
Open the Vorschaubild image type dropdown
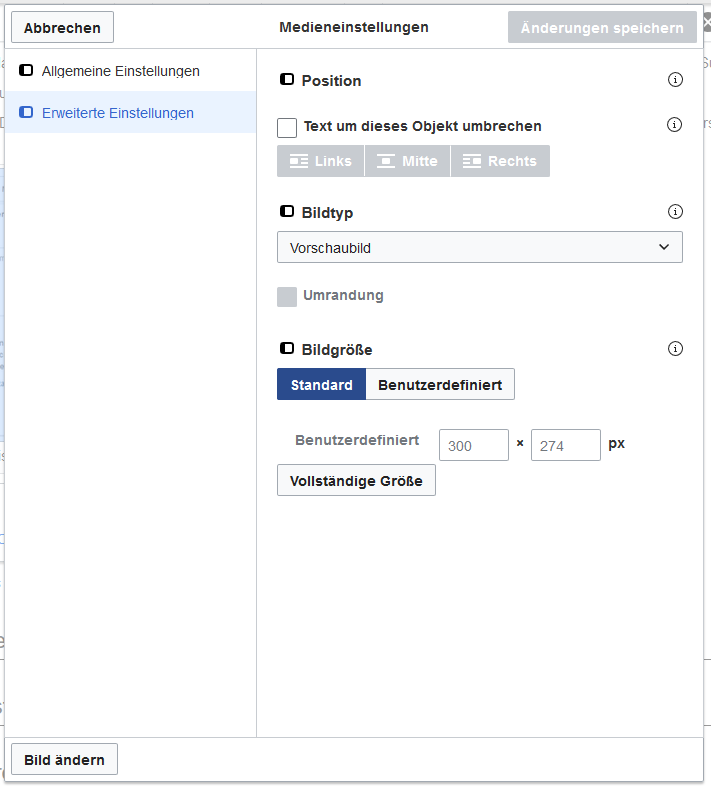point(480,247)
